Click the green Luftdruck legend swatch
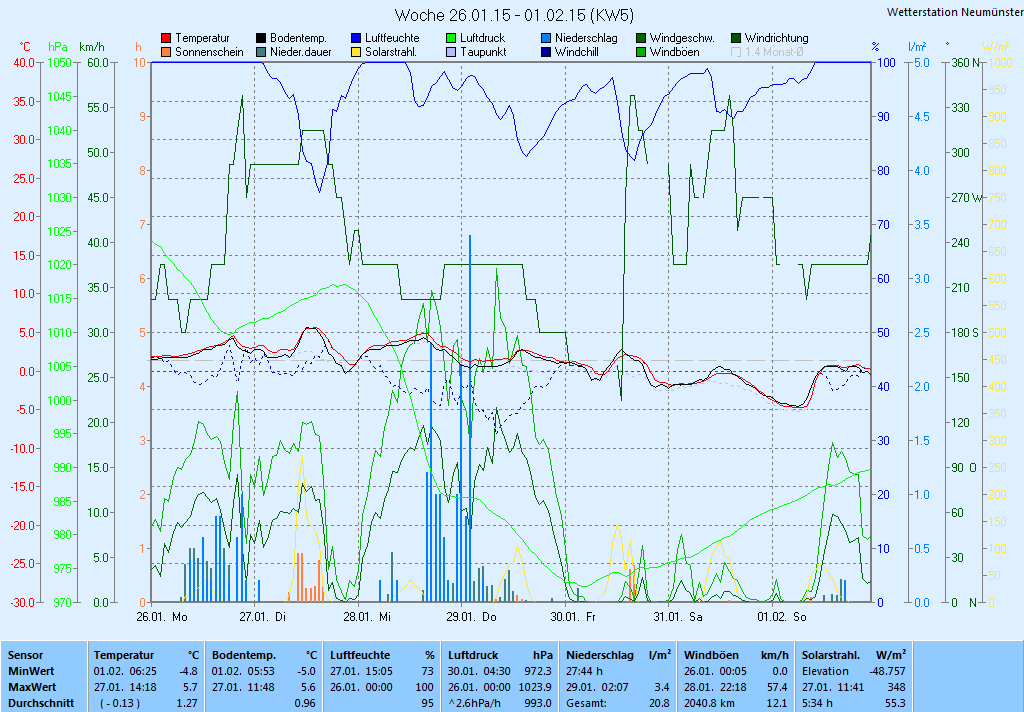This screenshot has width=1024, height=712. tap(451, 39)
